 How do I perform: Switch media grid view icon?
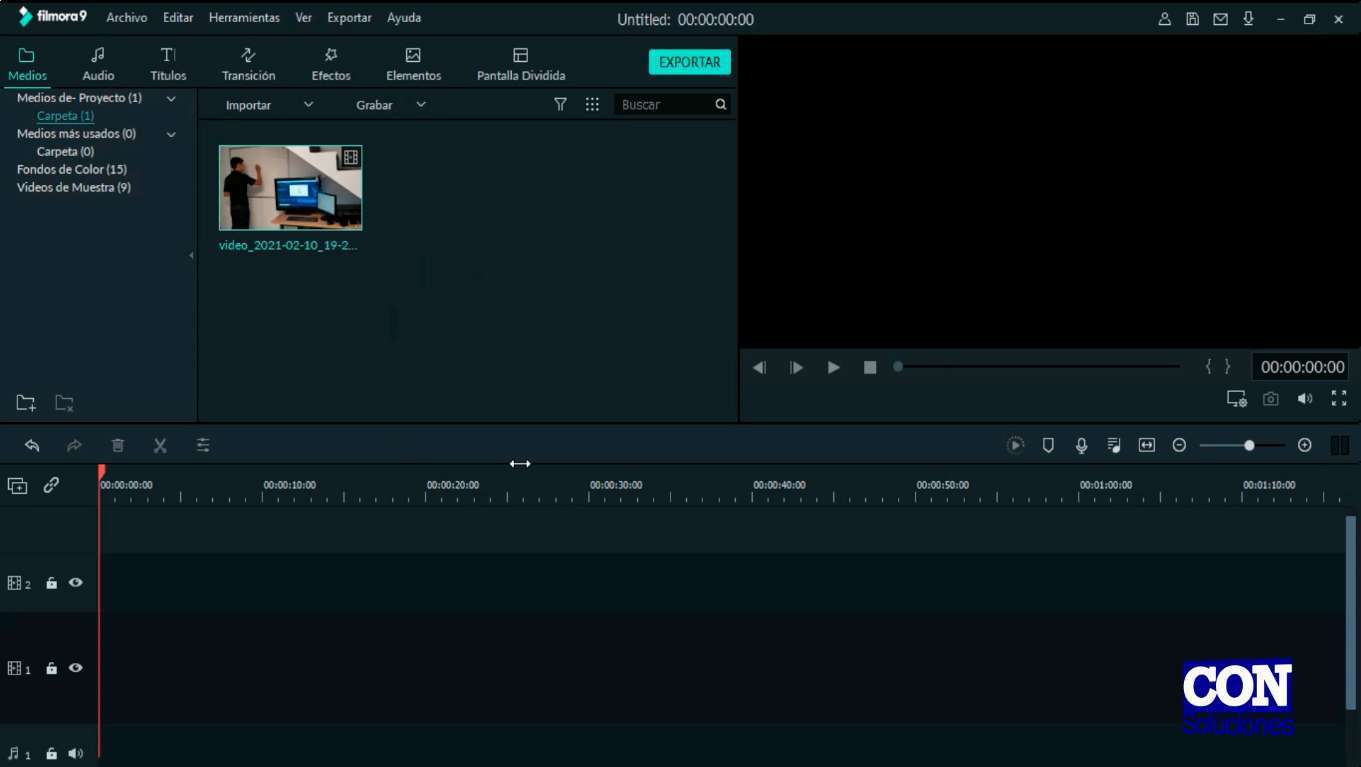(592, 104)
